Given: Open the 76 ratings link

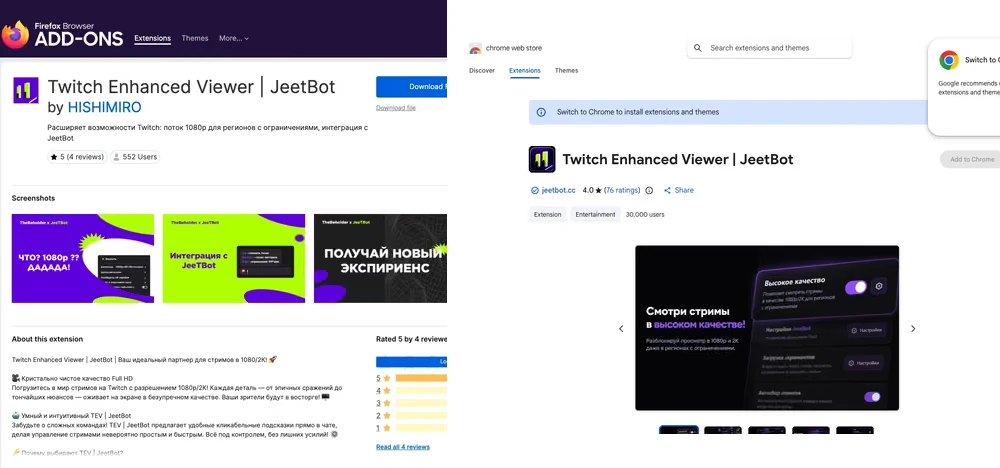Looking at the screenshot, I should [622, 191].
